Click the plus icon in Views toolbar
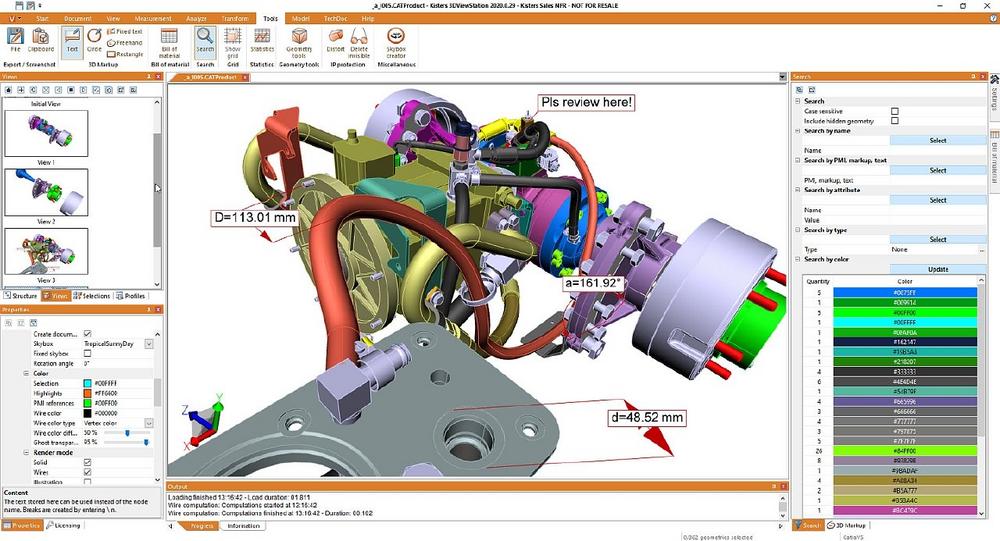The height and width of the screenshot is (541, 1000). pyautogui.click(x=21, y=90)
